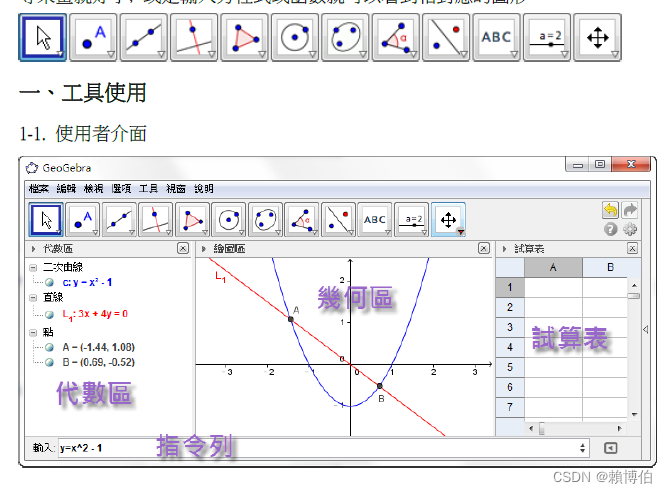This screenshot has height=494, width=667.
Task: Choose the Perpendicular line tool in GeoGebra window
Action: (156, 220)
